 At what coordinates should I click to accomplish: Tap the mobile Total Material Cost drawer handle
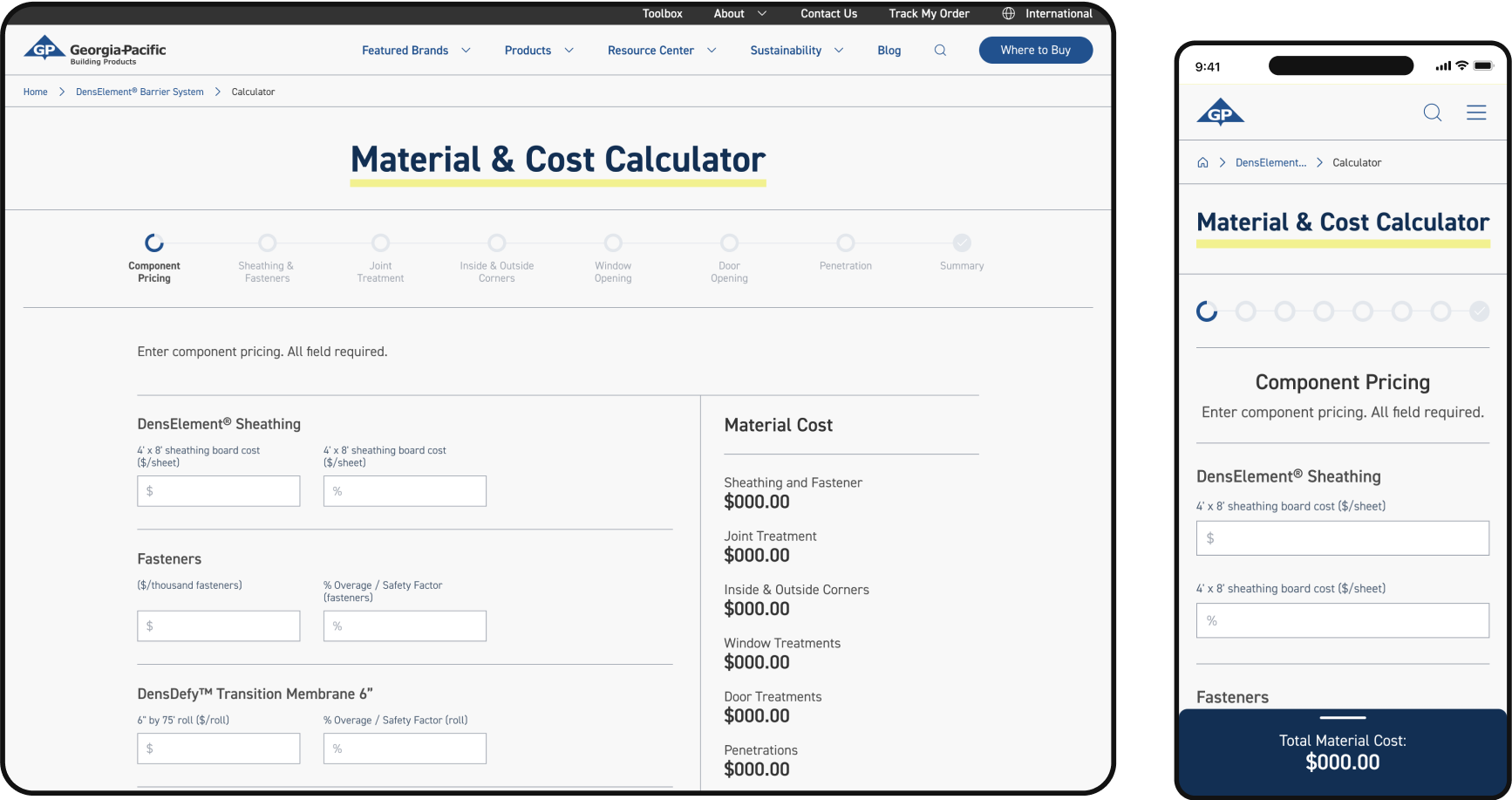1343,717
